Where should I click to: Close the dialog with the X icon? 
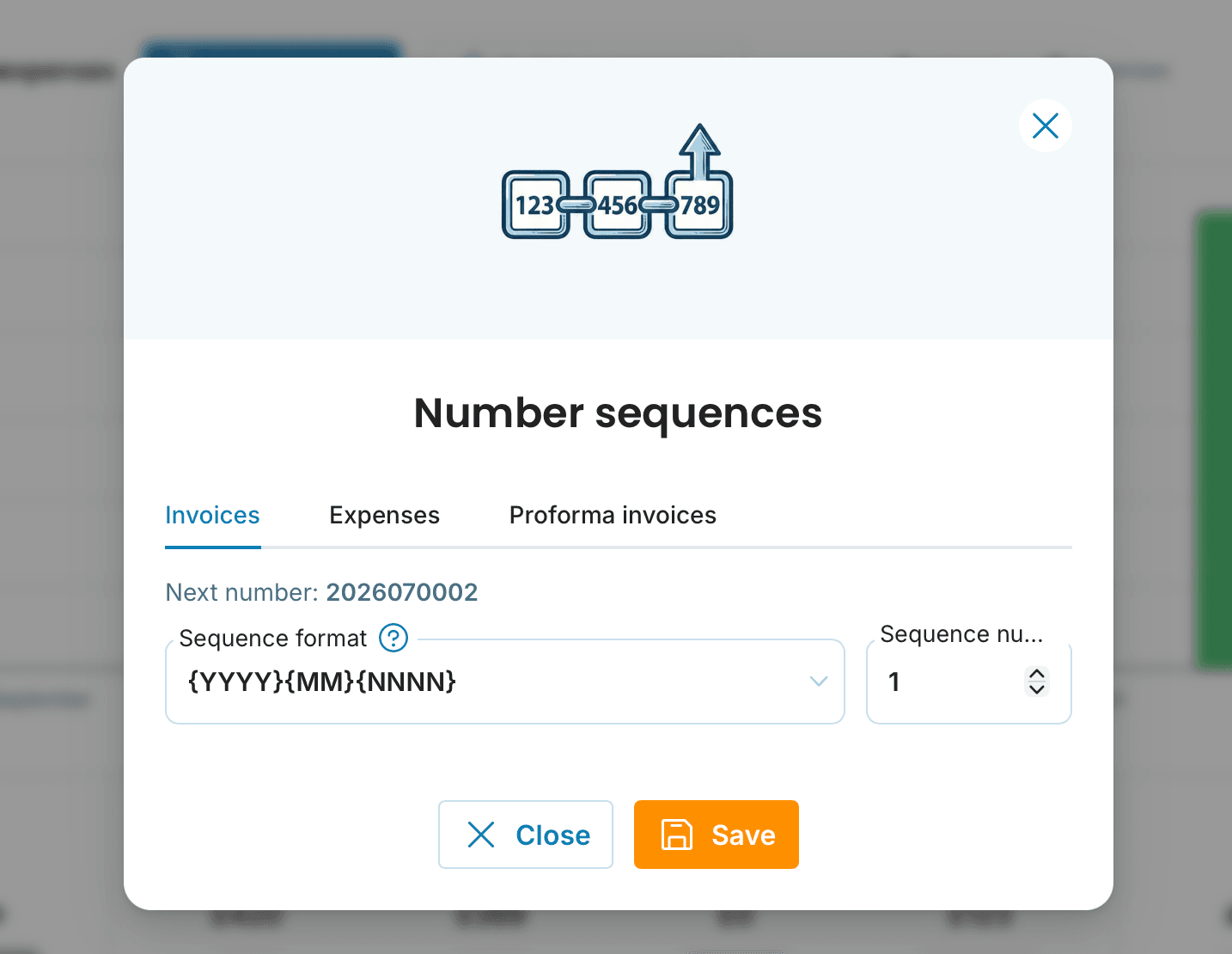click(1045, 126)
